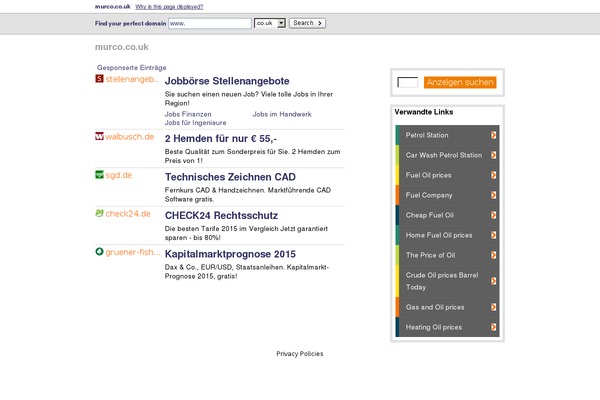
Task: Click arrow icon next to Petrol Station
Action: 493,135
